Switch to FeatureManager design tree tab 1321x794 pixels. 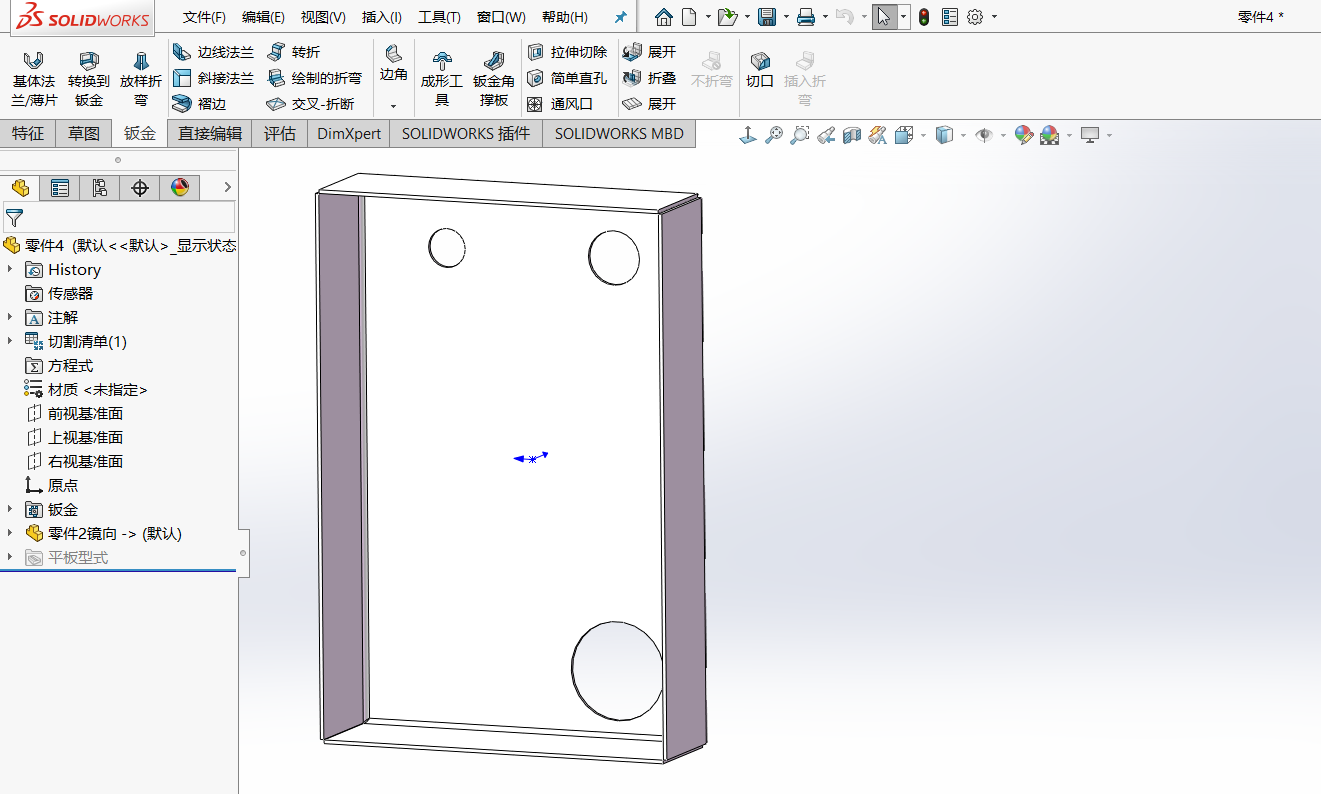20,187
